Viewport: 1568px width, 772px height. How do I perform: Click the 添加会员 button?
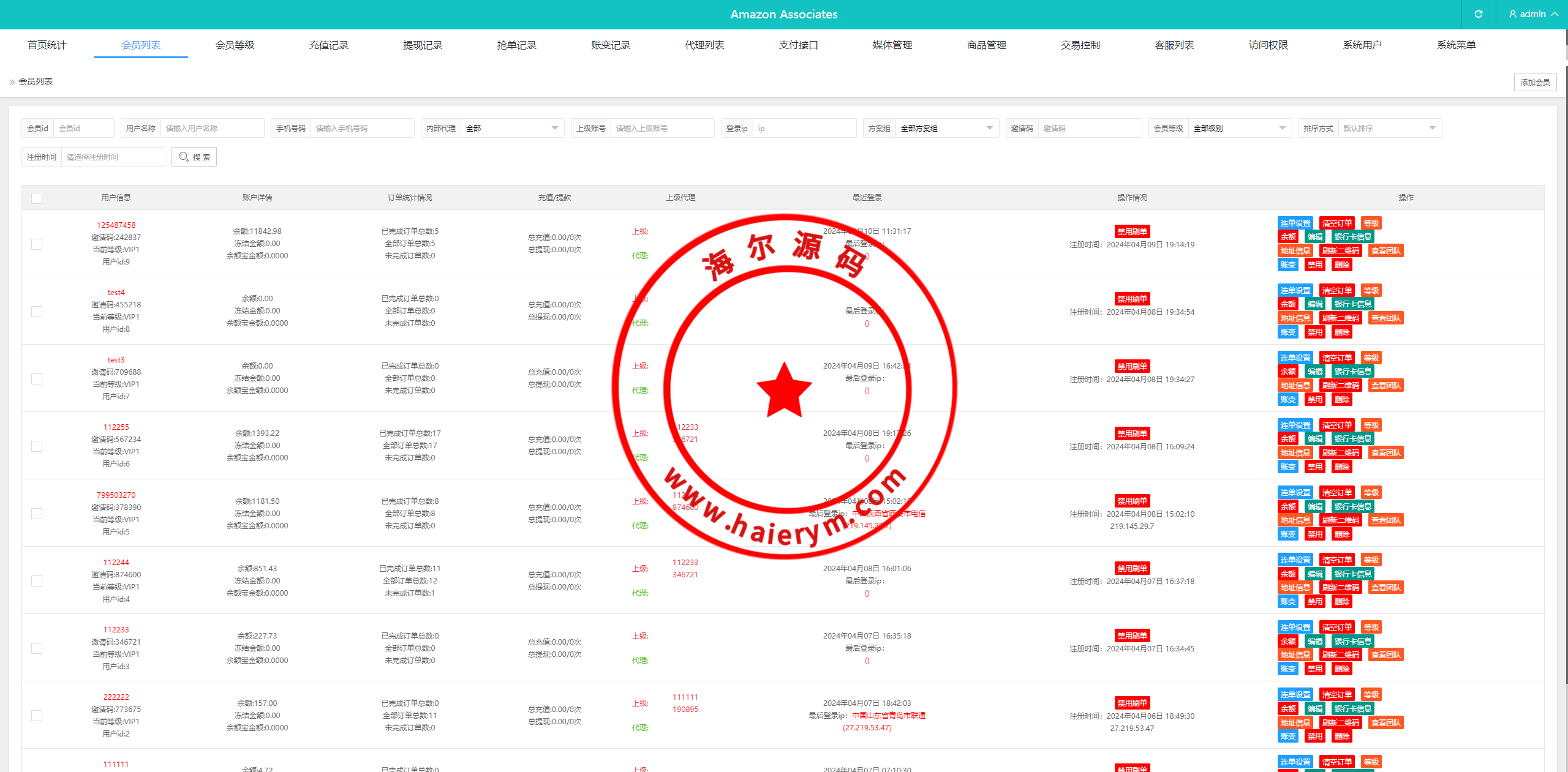pyautogui.click(x=1534, y=83)
